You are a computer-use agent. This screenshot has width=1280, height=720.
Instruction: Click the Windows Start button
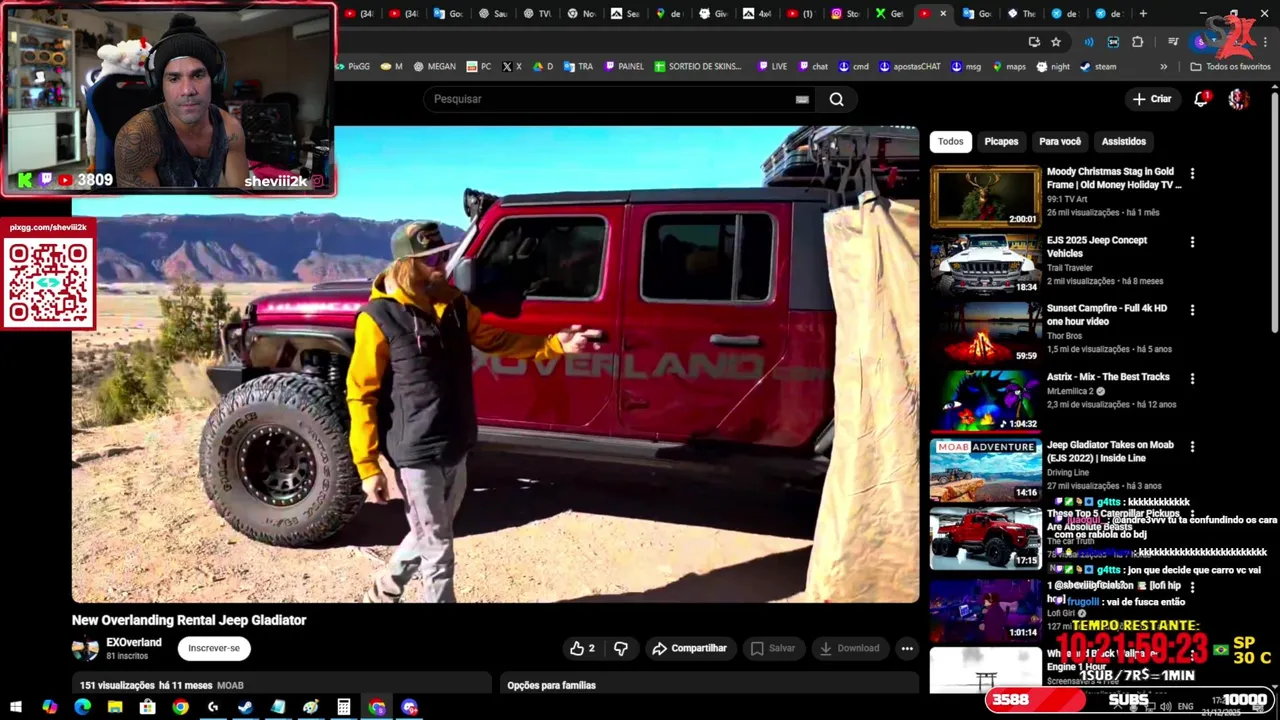pos(16,707)
